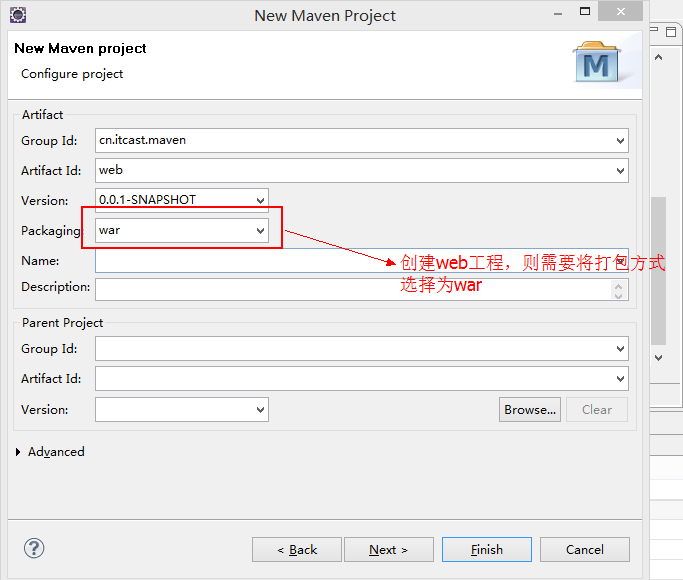
Task: Click into the Description text box
Action: pos(350,289)
